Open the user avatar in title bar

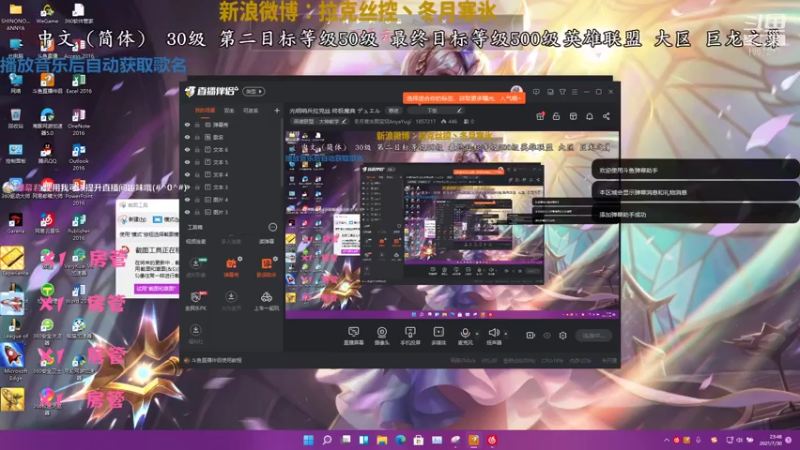(516, 90)
